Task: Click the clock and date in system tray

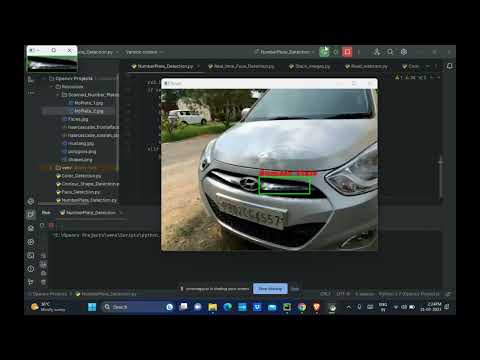Action: (x=430, y=307)
